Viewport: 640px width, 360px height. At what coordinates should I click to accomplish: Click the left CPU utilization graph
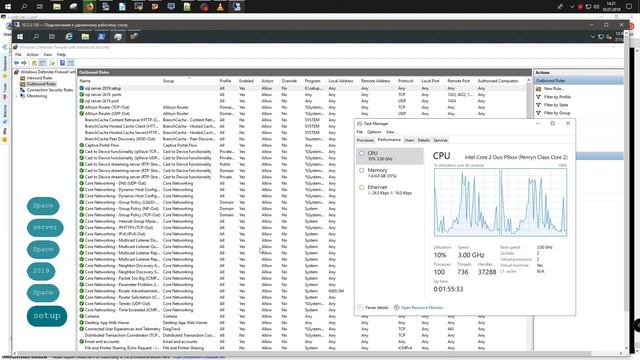pos(467,202)
